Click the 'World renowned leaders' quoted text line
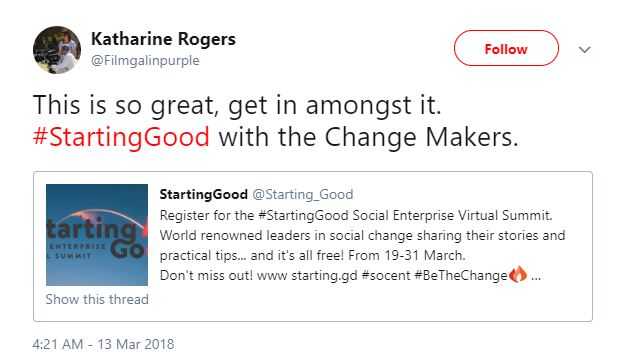Screen dimensions: 625x364 362,235
